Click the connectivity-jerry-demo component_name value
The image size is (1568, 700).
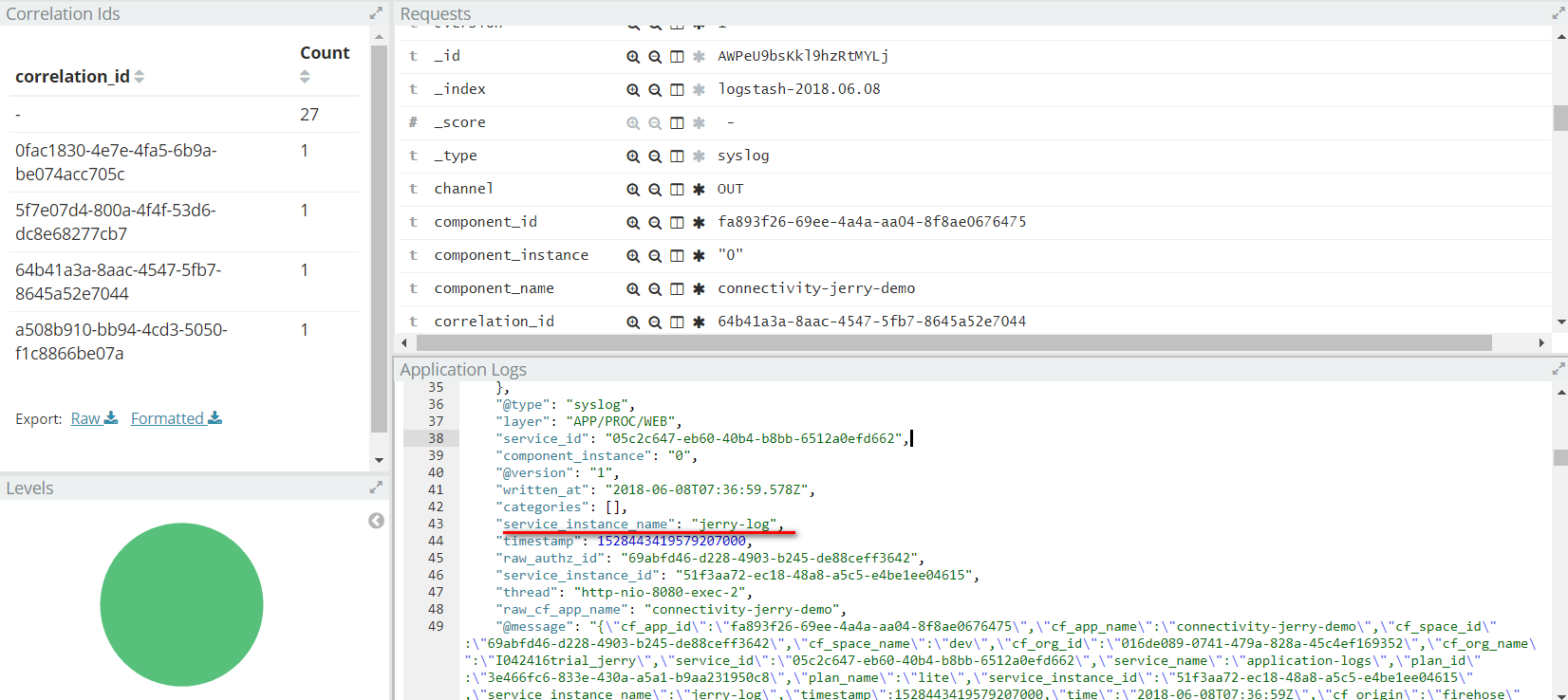[x=816, y=288]
